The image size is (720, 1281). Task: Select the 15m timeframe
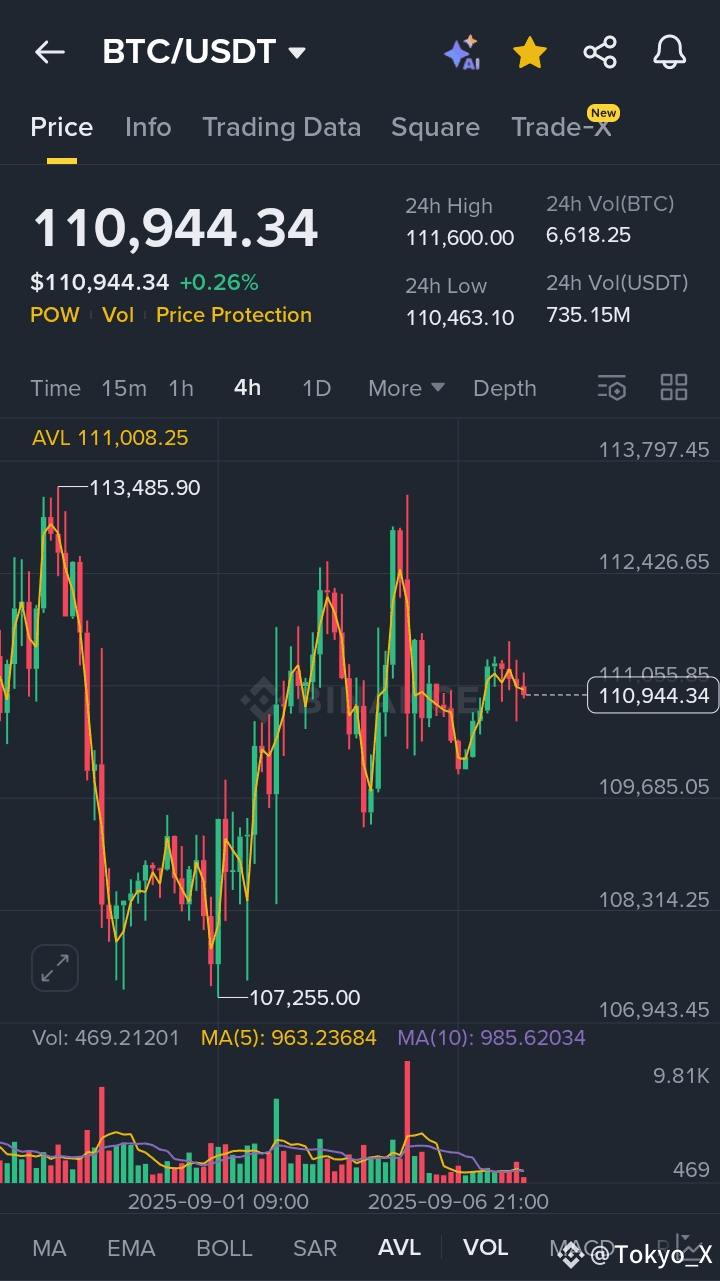coord(124,388)
